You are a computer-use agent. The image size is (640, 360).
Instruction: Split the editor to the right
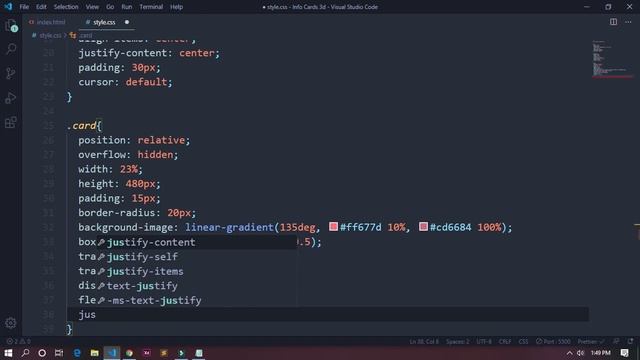tap(613, 22)
